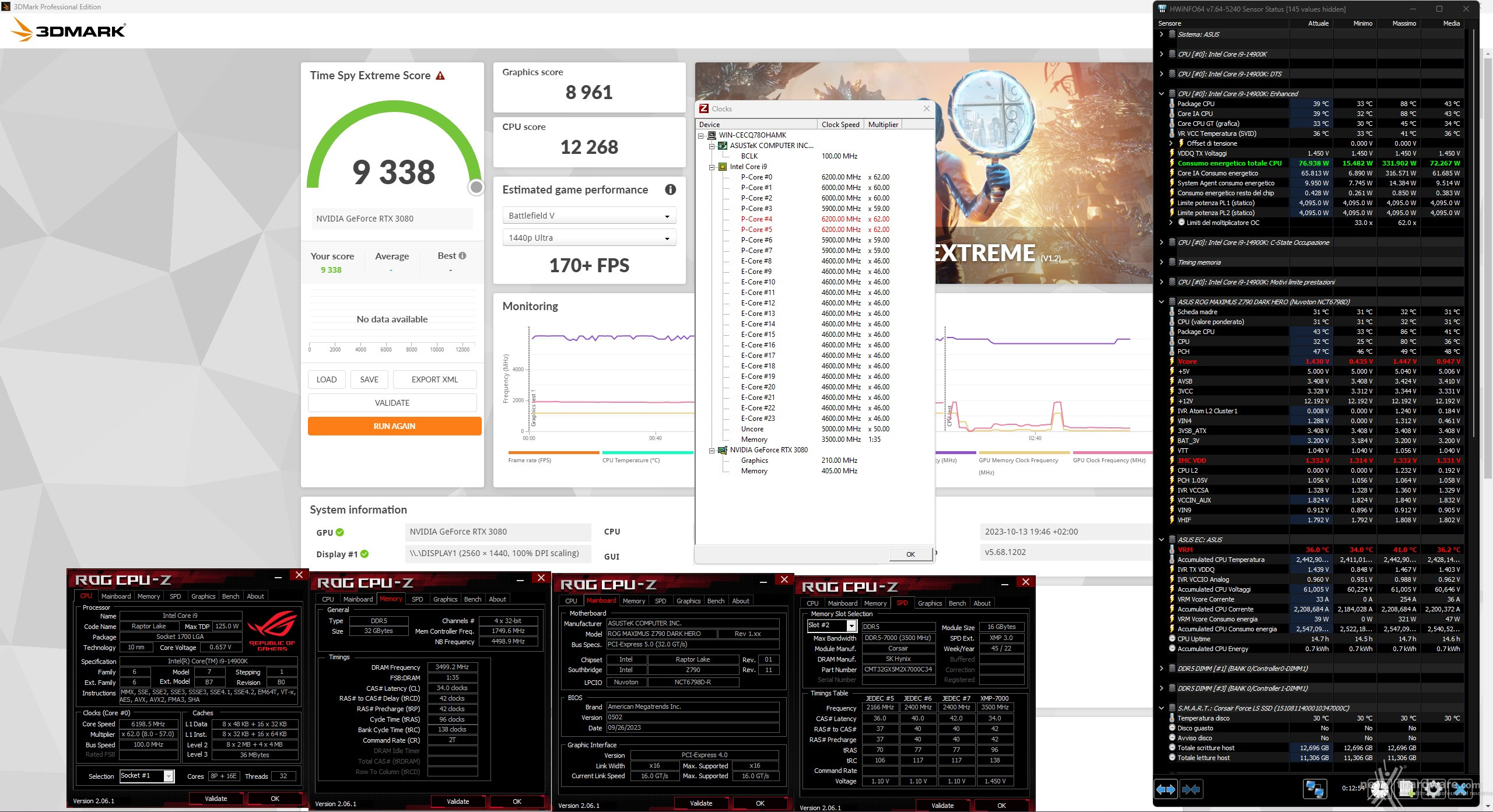Collapse the Intel Core i9 node in Clocks tree
Screen dimensions: 1493x812
click(x=712, y=167)
